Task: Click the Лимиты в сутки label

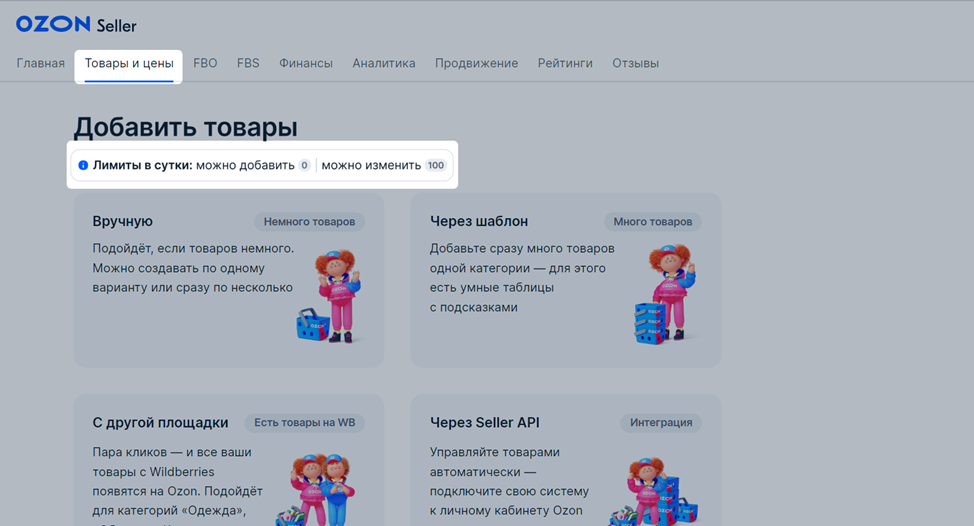Action: [x=143, y=165]
